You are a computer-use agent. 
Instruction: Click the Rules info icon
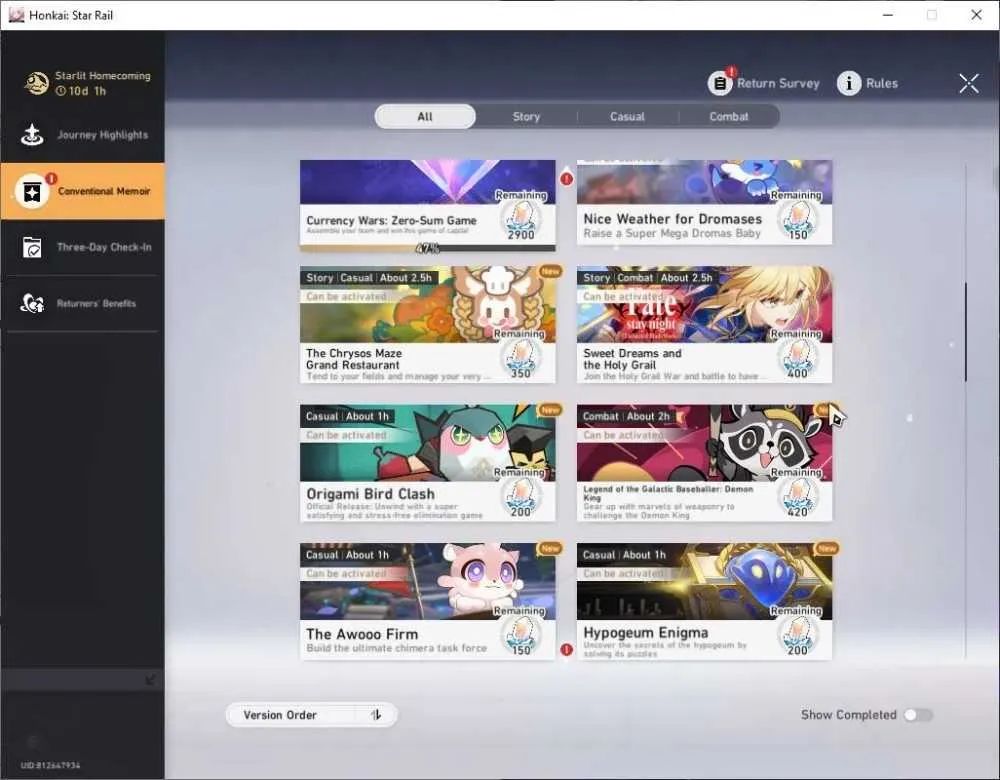(849, 83)
